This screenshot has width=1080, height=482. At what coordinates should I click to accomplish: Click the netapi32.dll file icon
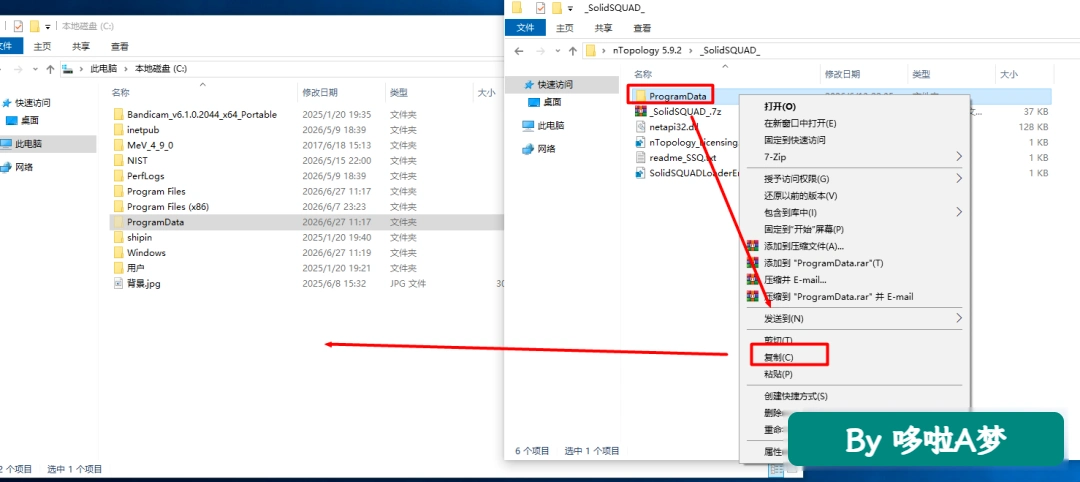tap(641, 127)
